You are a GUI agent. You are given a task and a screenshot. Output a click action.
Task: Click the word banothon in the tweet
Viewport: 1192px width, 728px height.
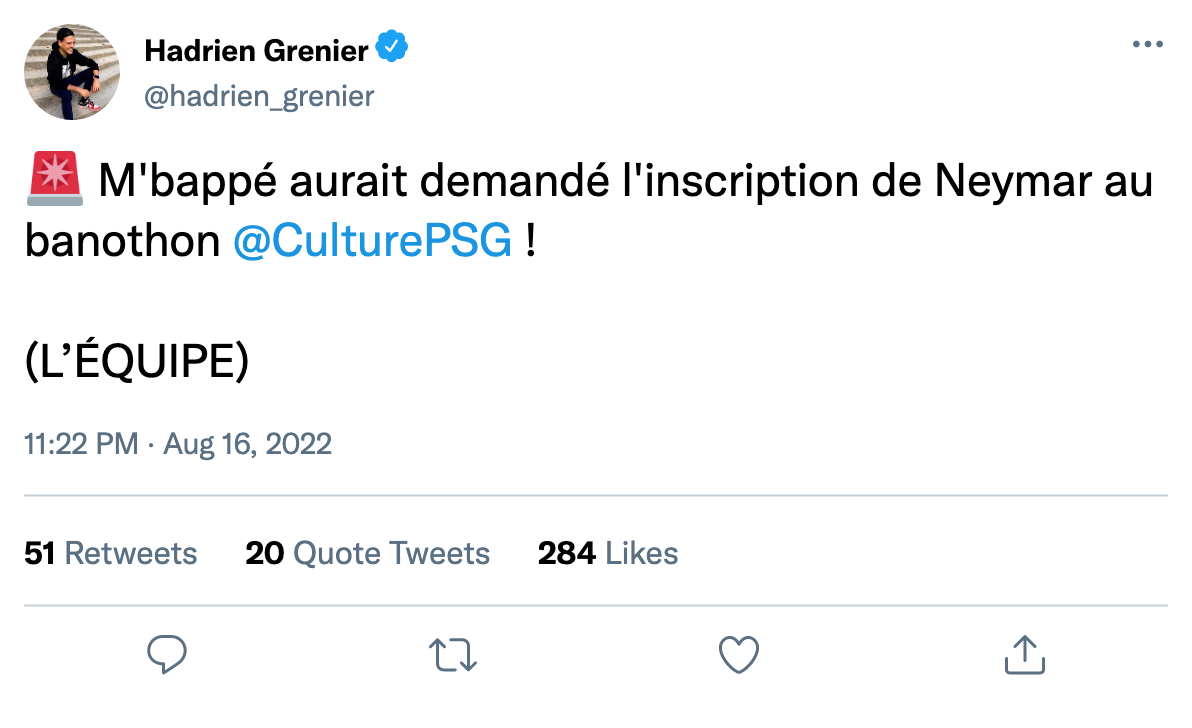pyautogui.click(x=122, y=242)
